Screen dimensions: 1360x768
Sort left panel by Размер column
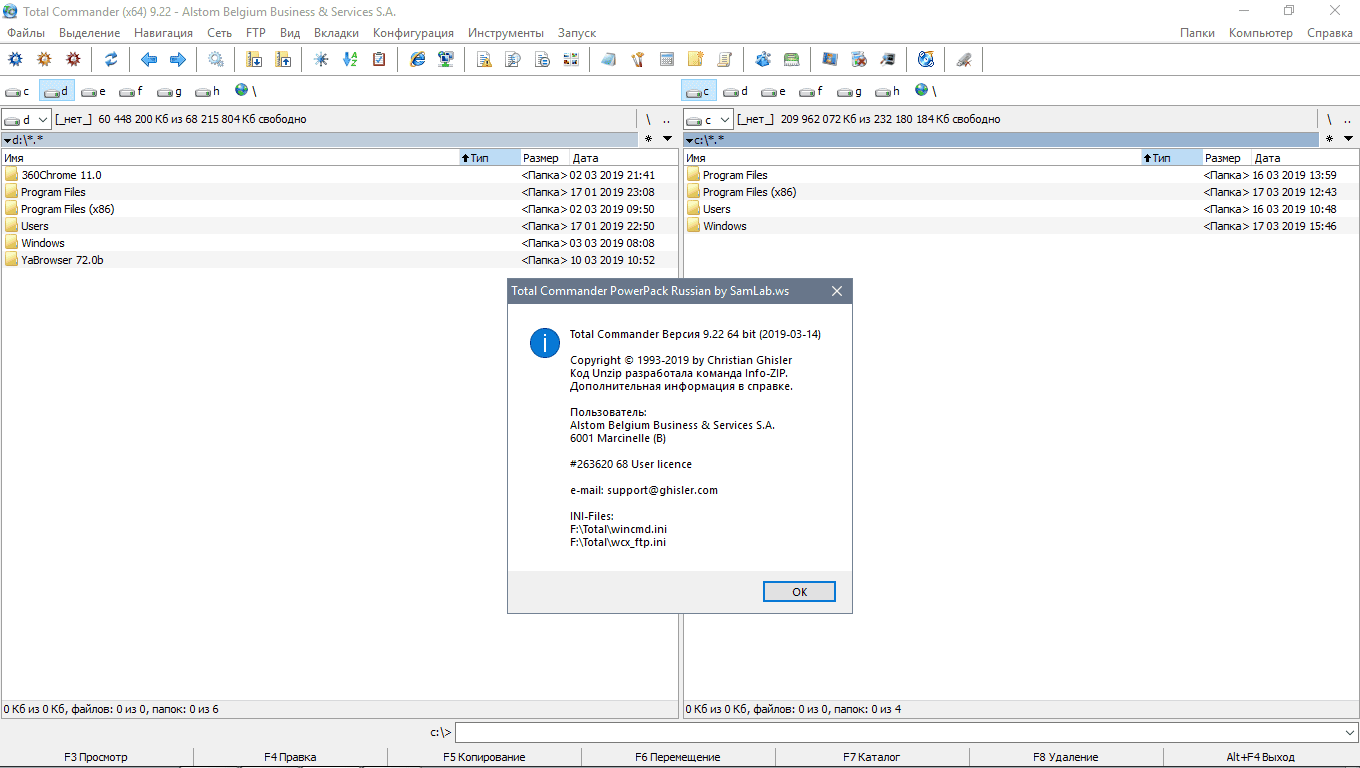pos(544,158)
